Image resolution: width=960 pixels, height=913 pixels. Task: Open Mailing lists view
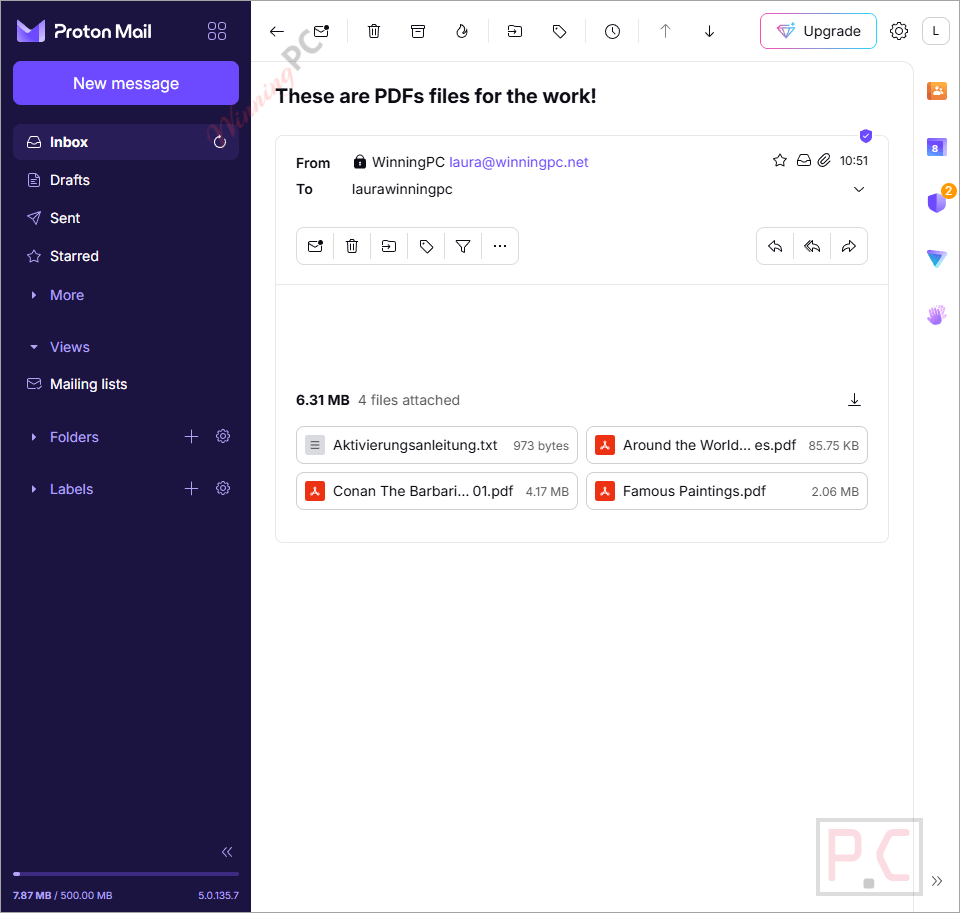126,384
